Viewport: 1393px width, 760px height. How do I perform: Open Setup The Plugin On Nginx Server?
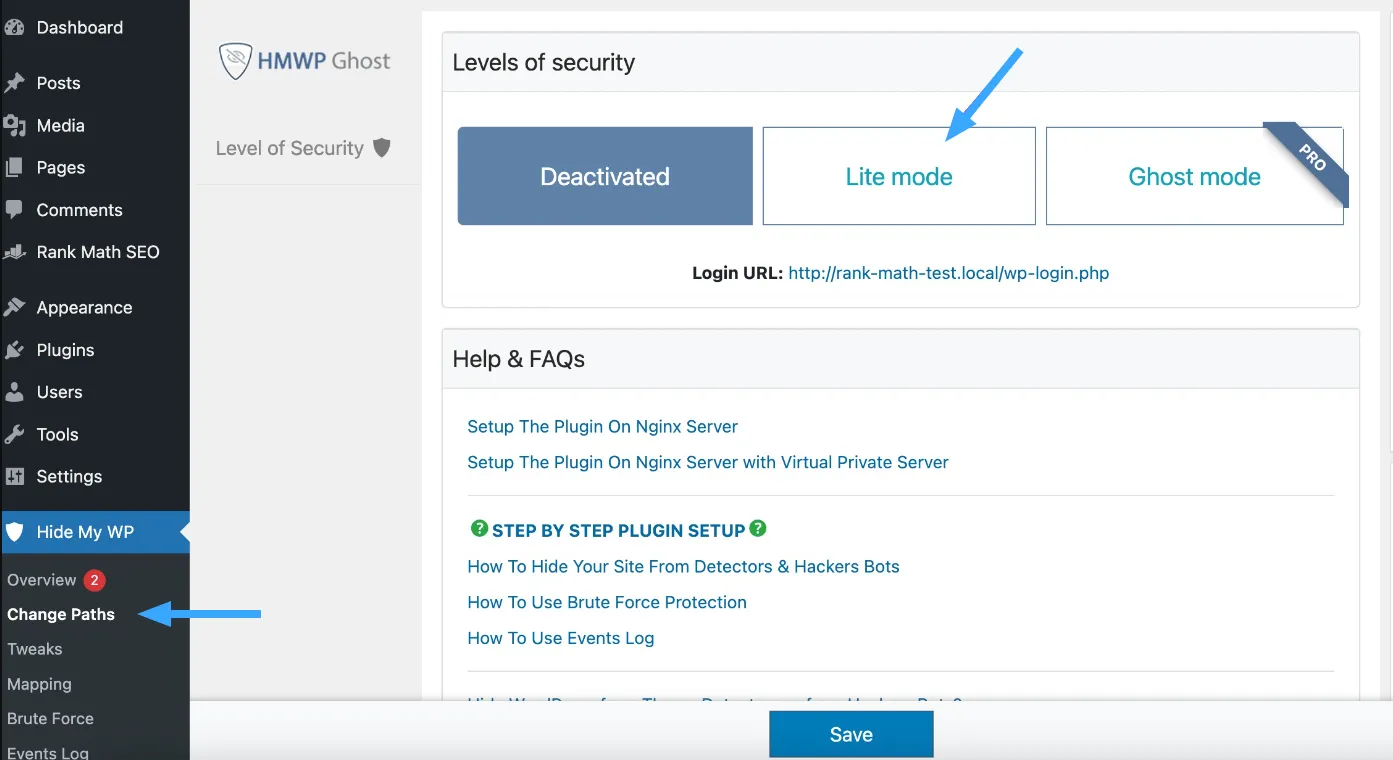(603, 426)
